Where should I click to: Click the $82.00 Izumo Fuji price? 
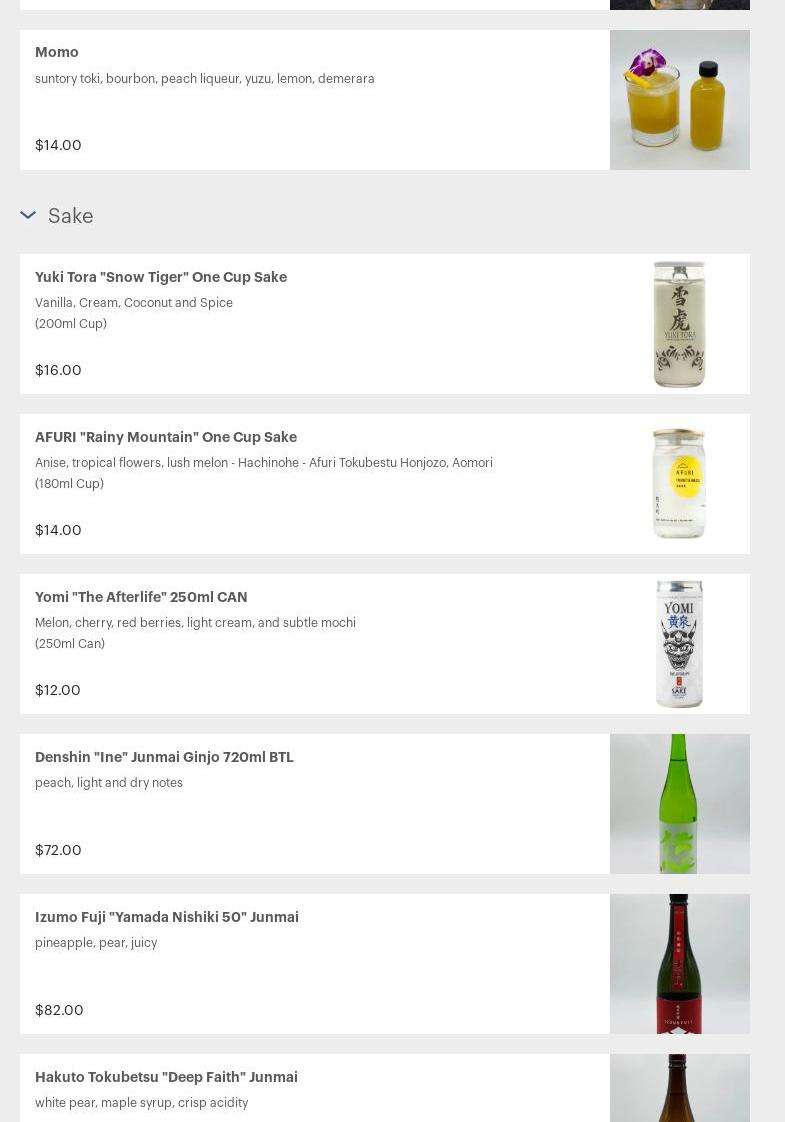coord(59,1010)
